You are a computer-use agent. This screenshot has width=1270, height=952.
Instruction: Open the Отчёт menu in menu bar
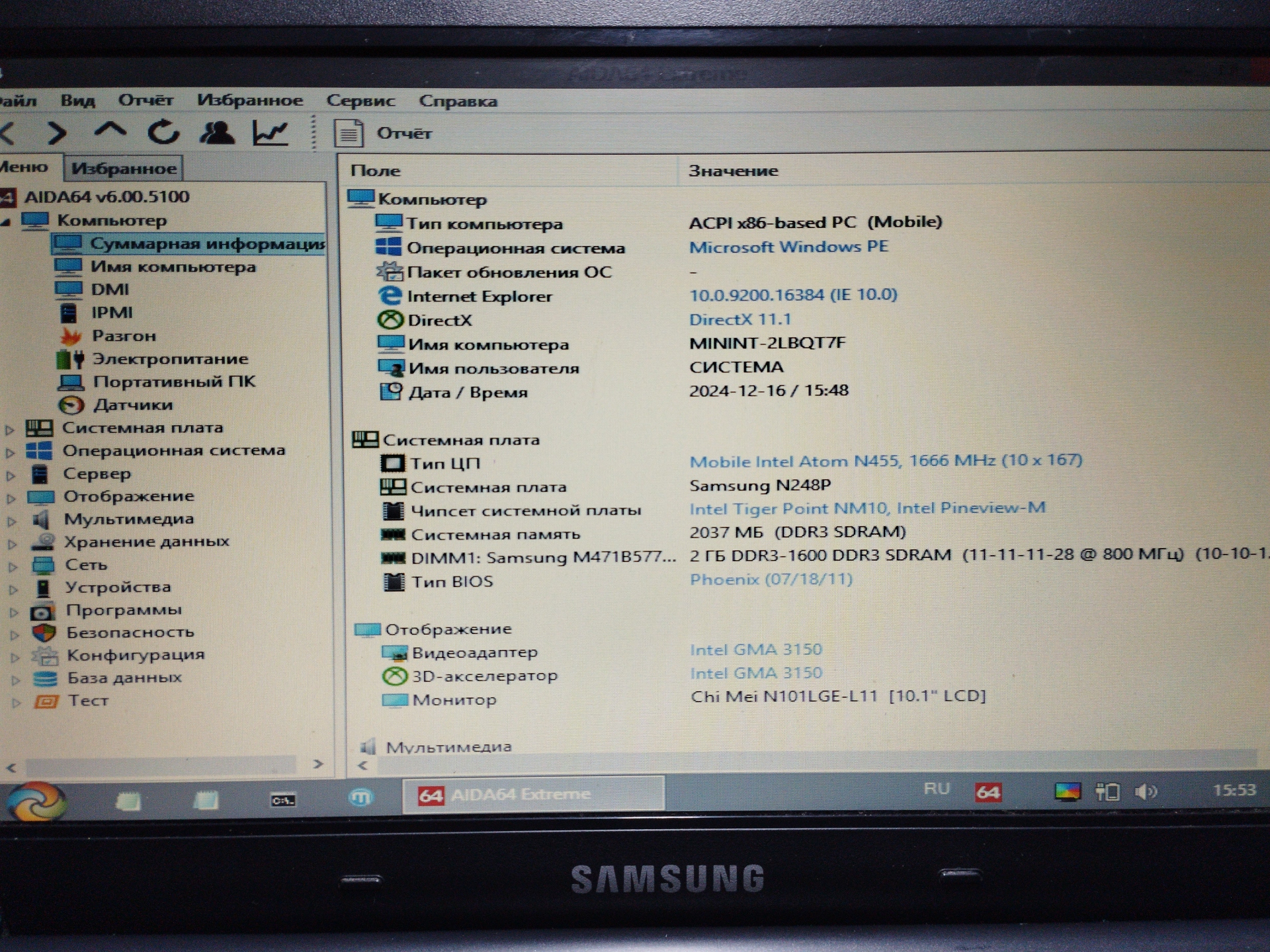tap(146, 100)
